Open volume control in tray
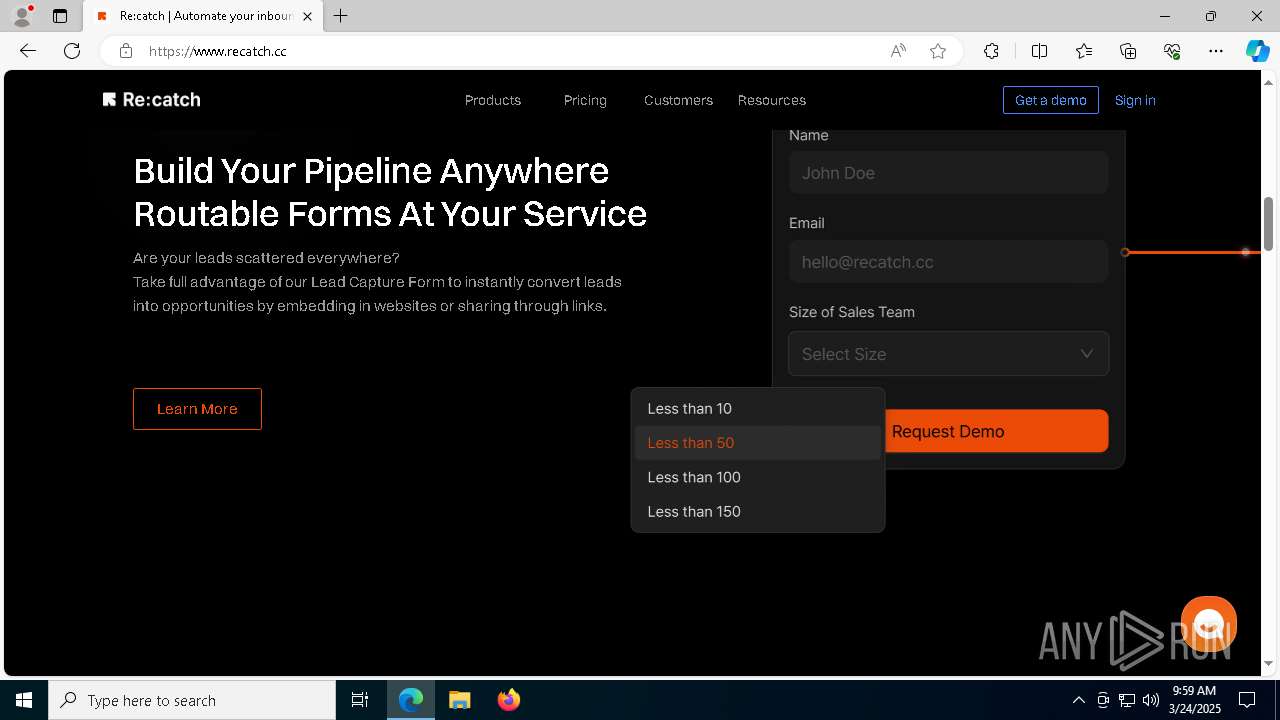The height and width of the screenshot is (720, 1280). 1150,700
